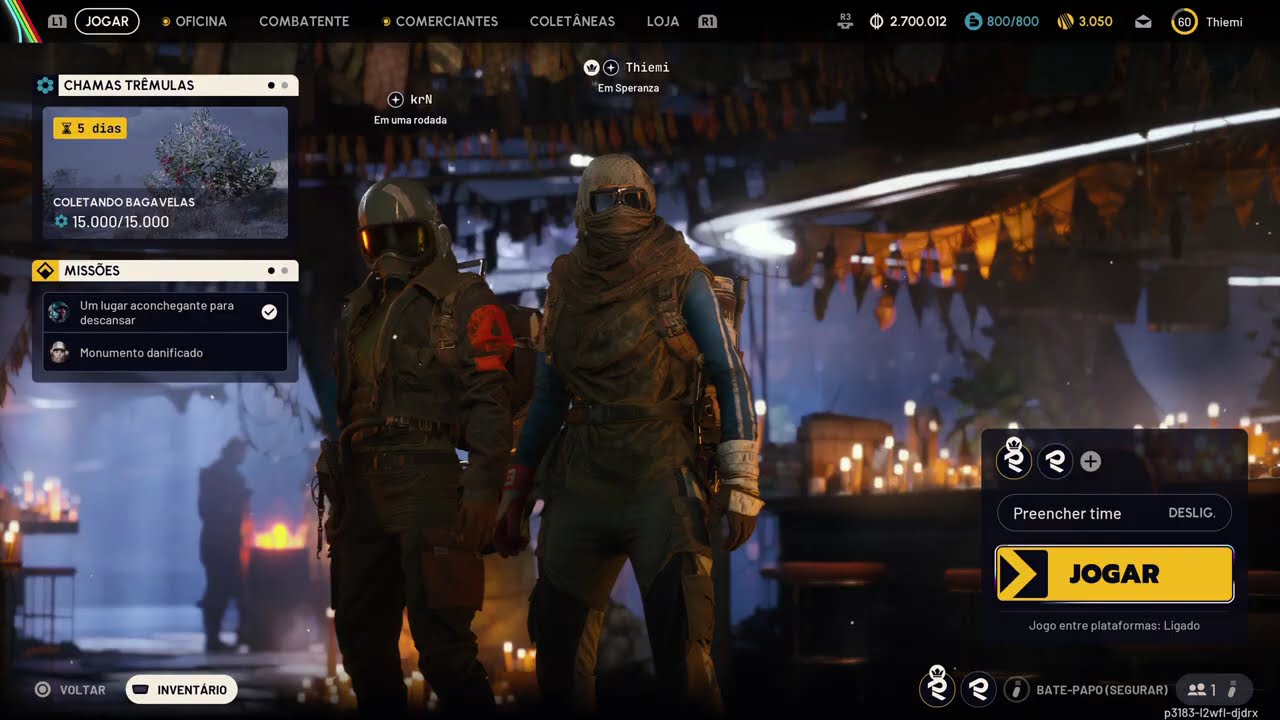Viewport: 1280px width, 720px height.
Task: Select mission 'Monumento danificado'
Action: pyautogui.click(x=165, y=352)
